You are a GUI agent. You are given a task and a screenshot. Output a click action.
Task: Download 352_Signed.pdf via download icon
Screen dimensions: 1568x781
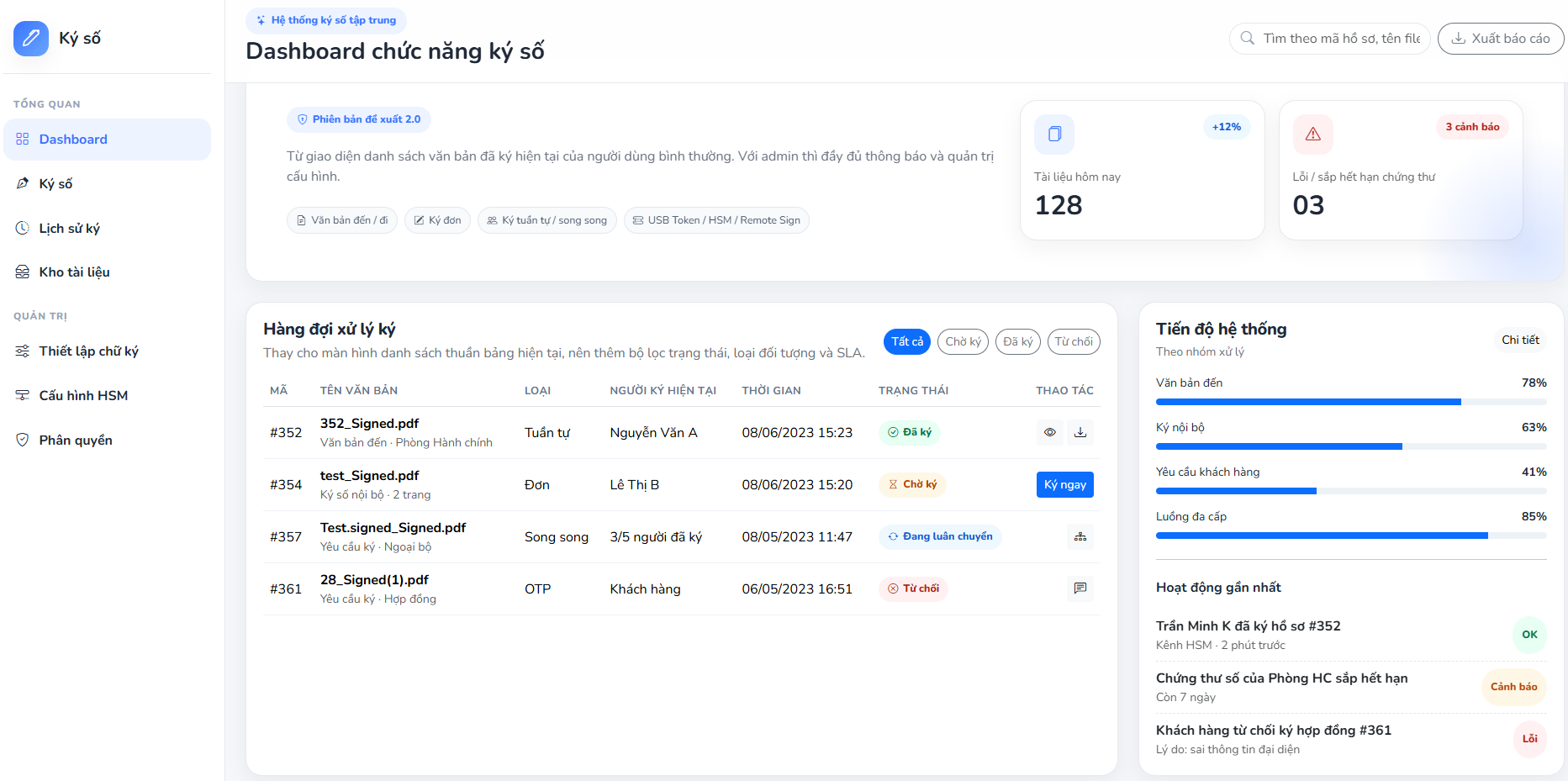pyautogui.click(x=1080, y=432)
